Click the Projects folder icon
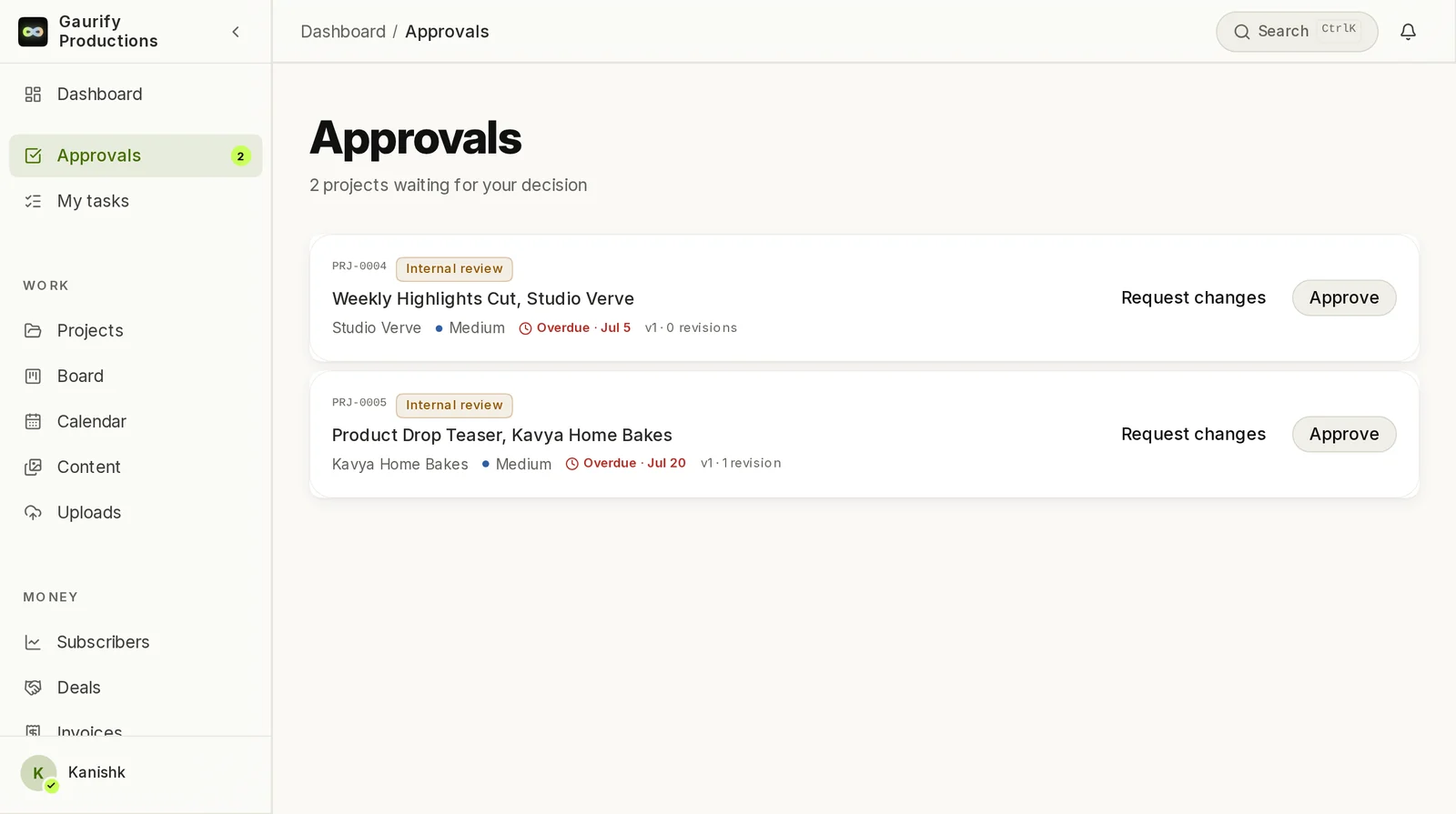 click(x=34, y=330)
